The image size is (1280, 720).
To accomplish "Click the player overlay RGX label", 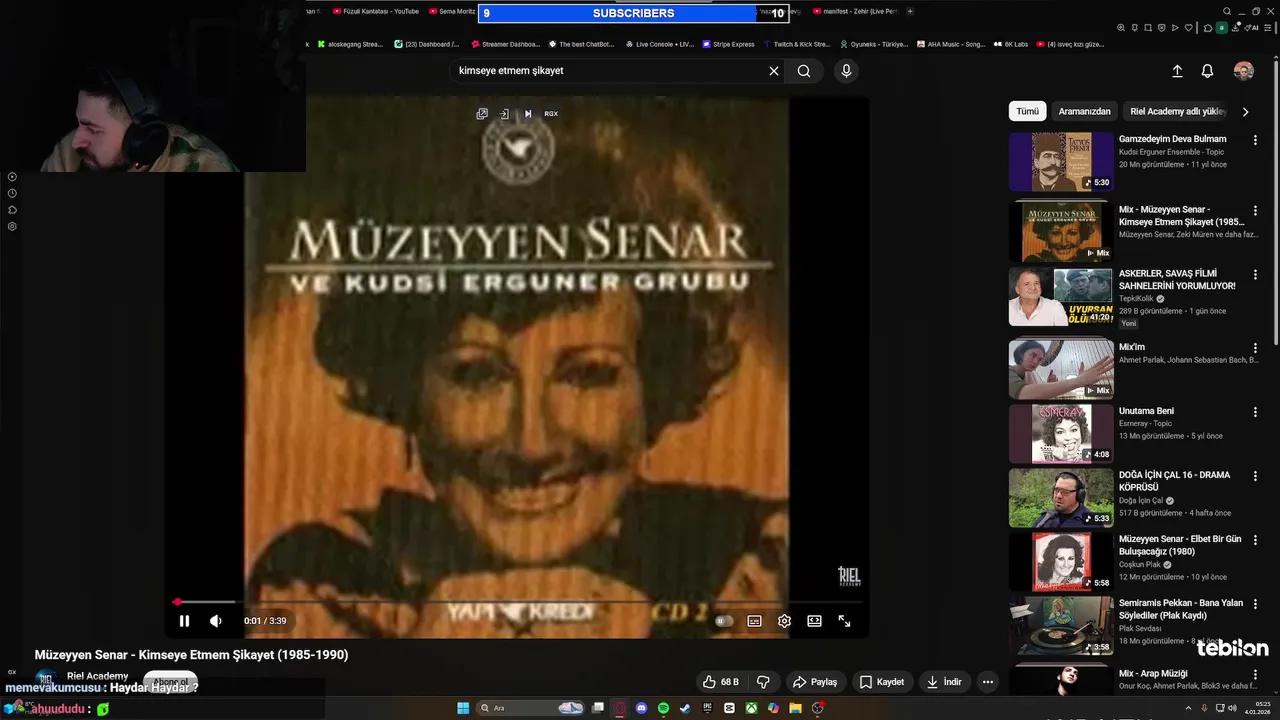I will pos(551,114).
